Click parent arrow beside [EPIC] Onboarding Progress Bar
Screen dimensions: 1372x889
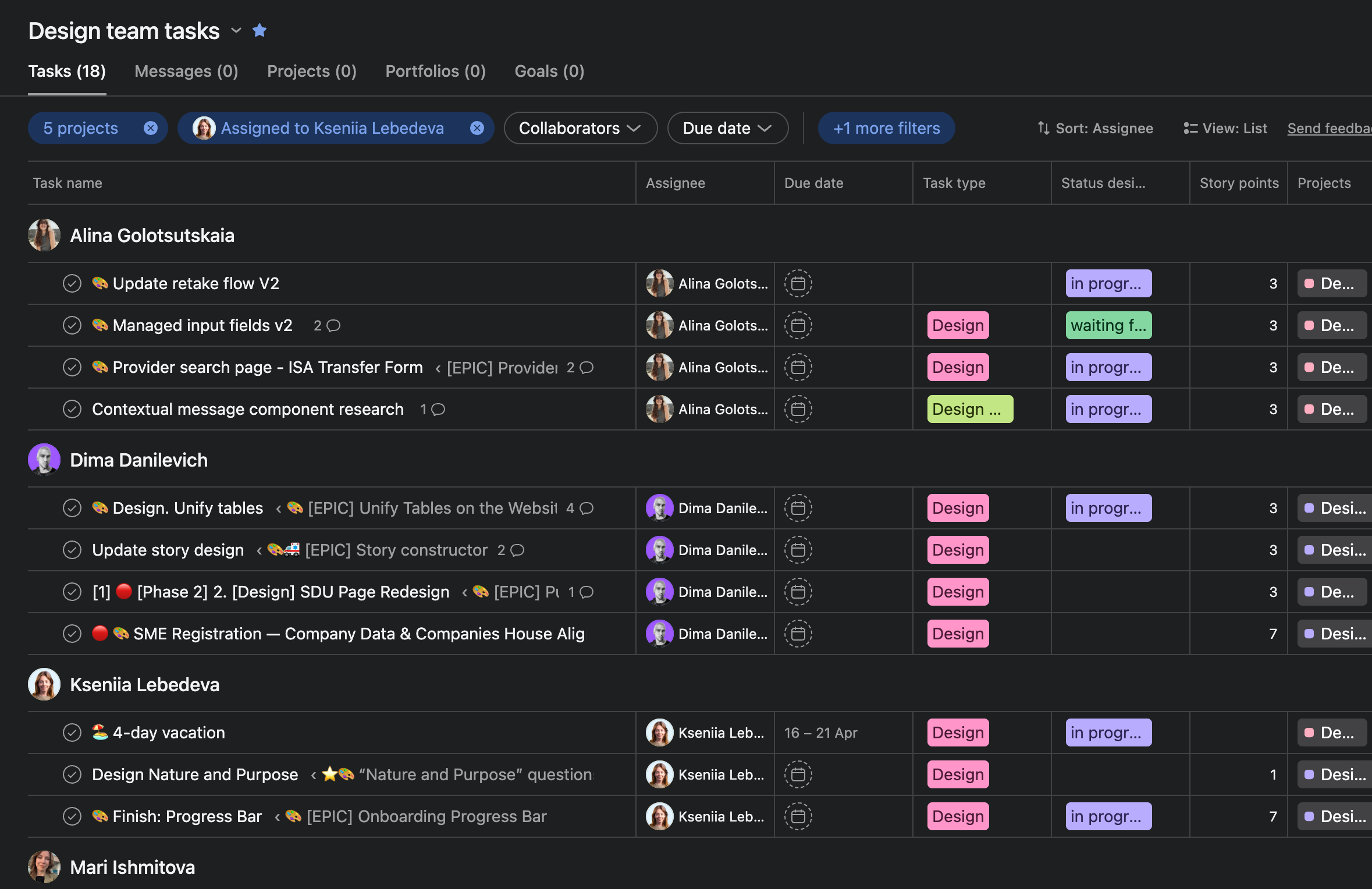[278, 817]
